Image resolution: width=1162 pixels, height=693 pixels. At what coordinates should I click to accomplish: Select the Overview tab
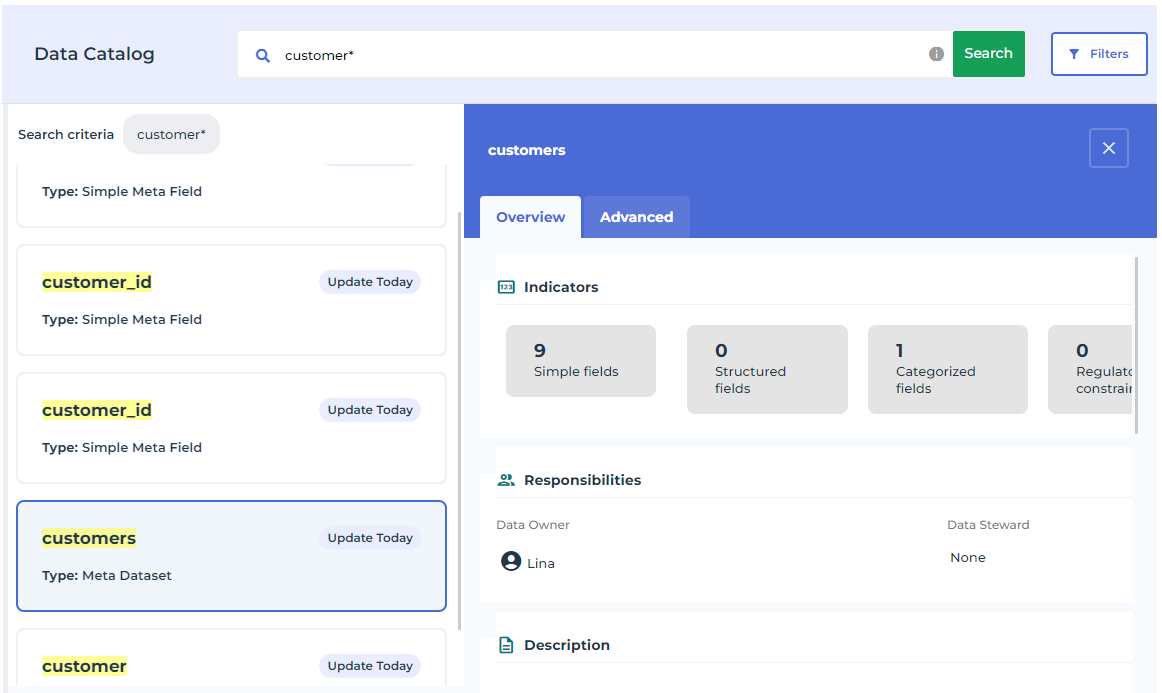pyautogui.click(x=530, y=217)
